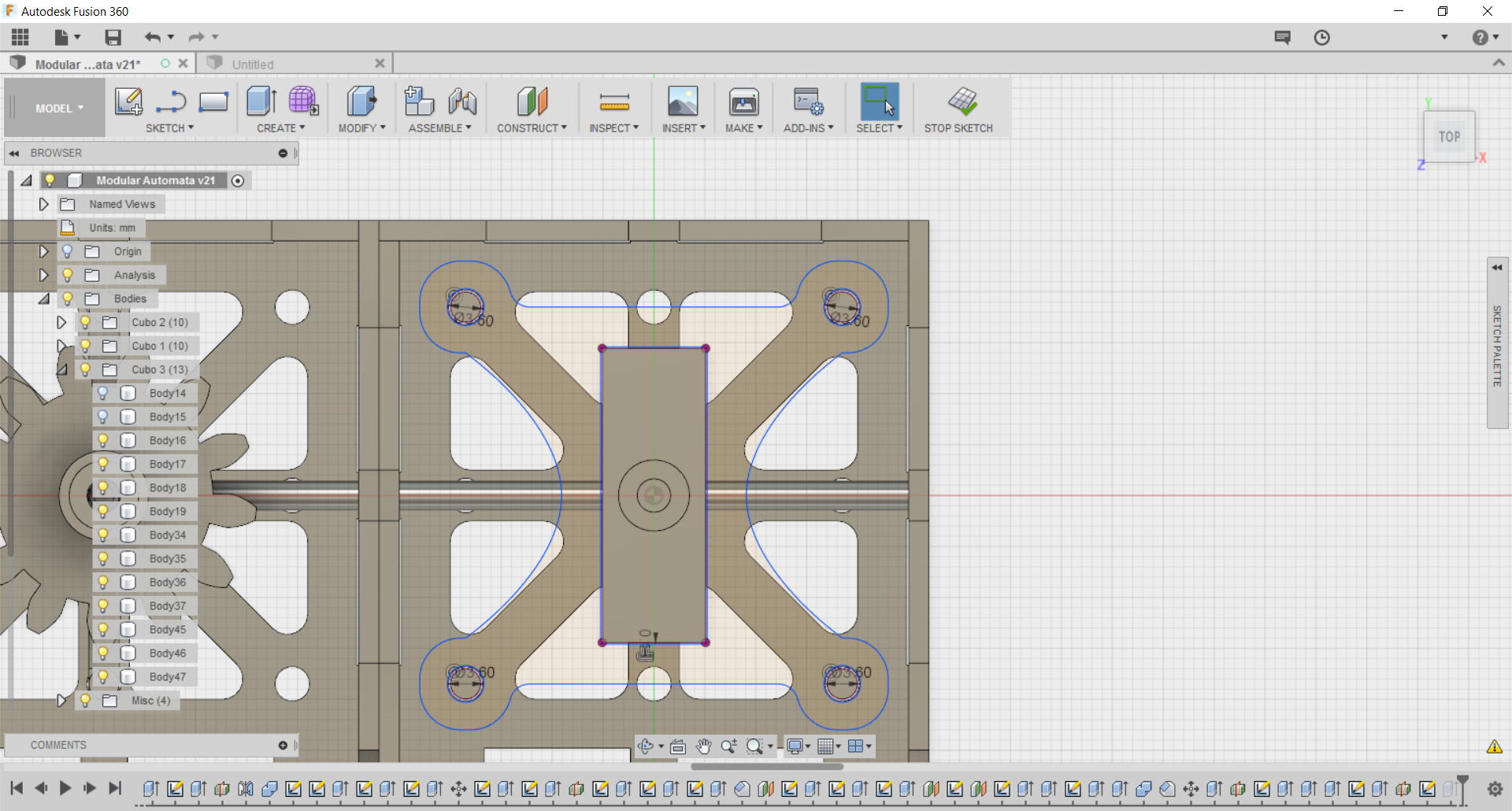Expand the Named Views node
The height and width of the screenshot is (811, 1512).
44,204
